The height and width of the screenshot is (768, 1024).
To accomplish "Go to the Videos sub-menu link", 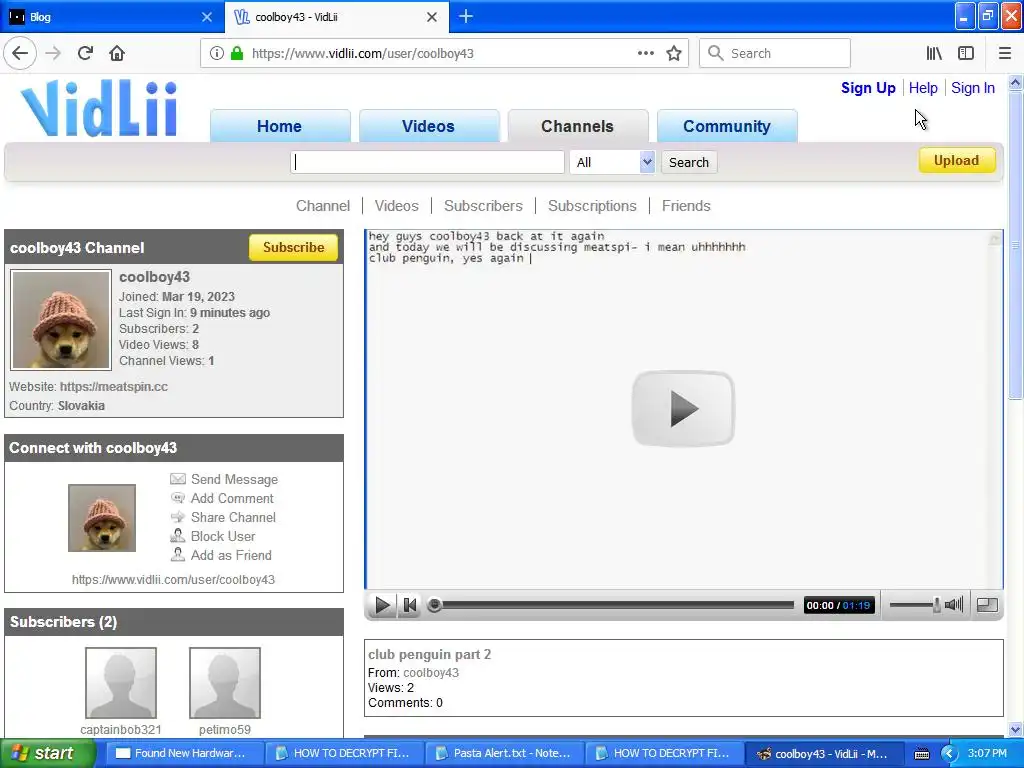I will click(x=396, y=206).
